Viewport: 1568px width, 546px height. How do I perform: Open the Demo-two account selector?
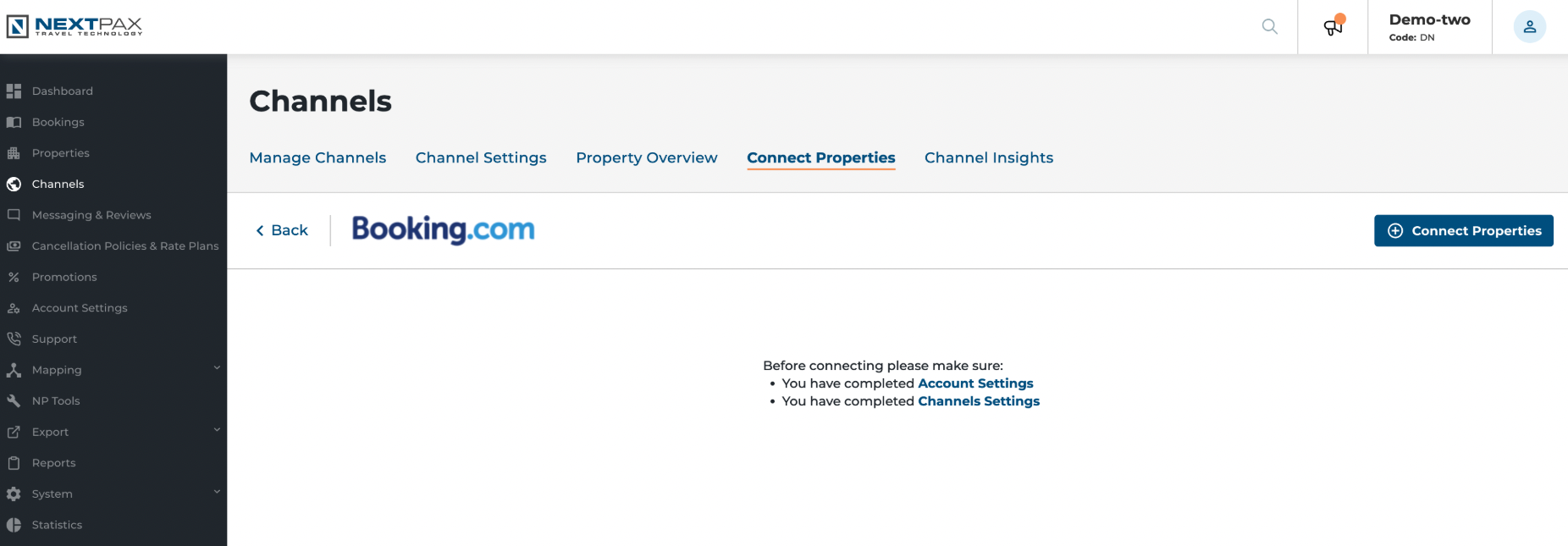tap(1429, 27)
